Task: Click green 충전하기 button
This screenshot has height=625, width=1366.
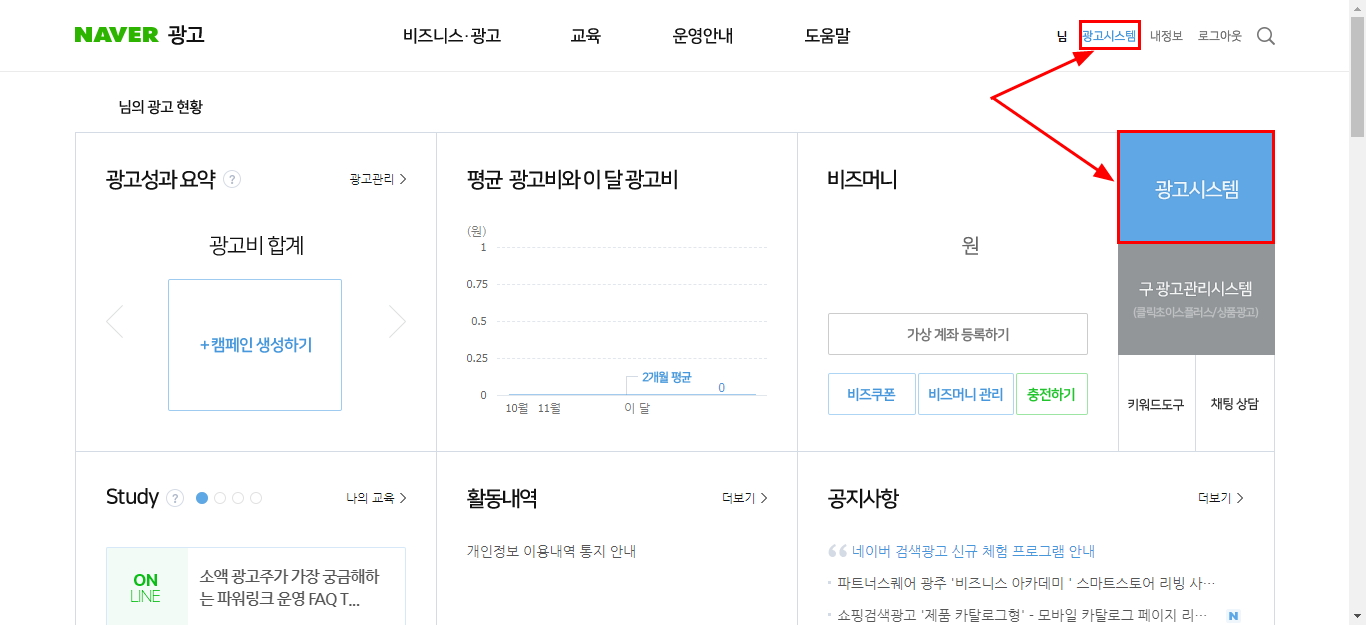Action: click(1051, 394)
